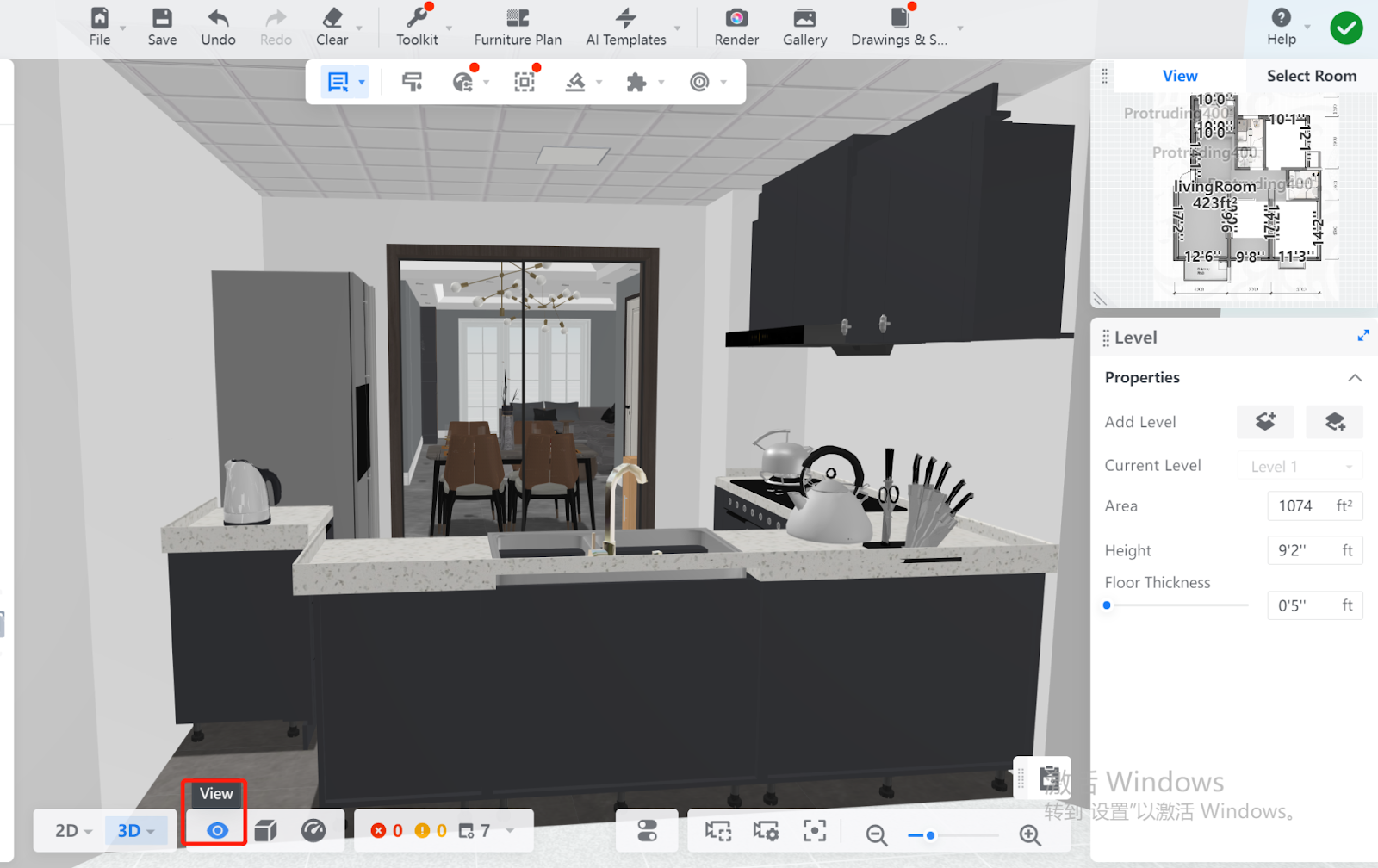
Task: Expand the File dropdown arrow
Action: 123,28
